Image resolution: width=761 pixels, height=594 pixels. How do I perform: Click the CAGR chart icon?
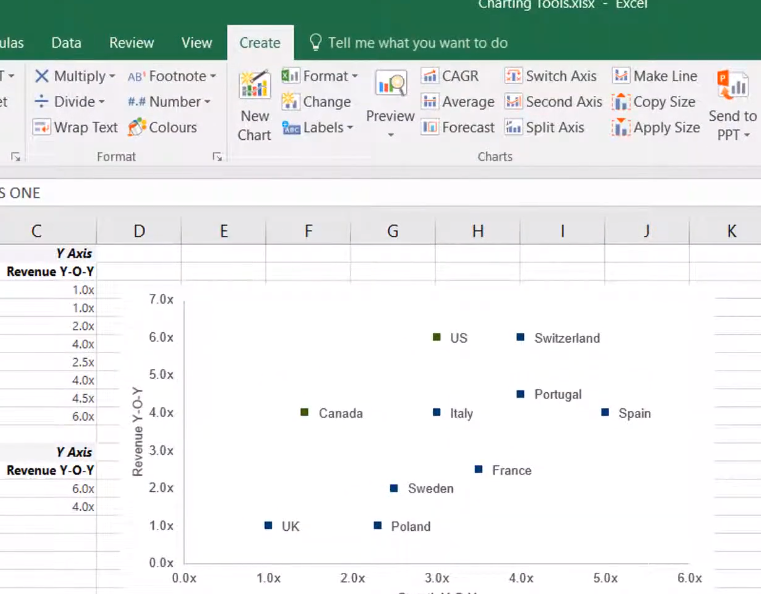[x=431, y=76]
